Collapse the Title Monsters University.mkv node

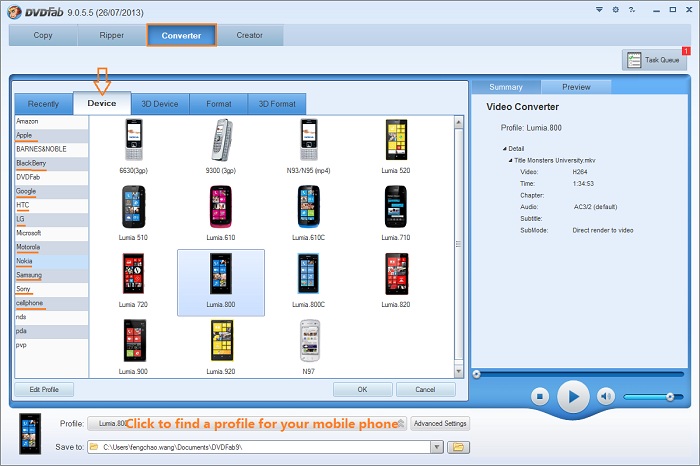510,160
